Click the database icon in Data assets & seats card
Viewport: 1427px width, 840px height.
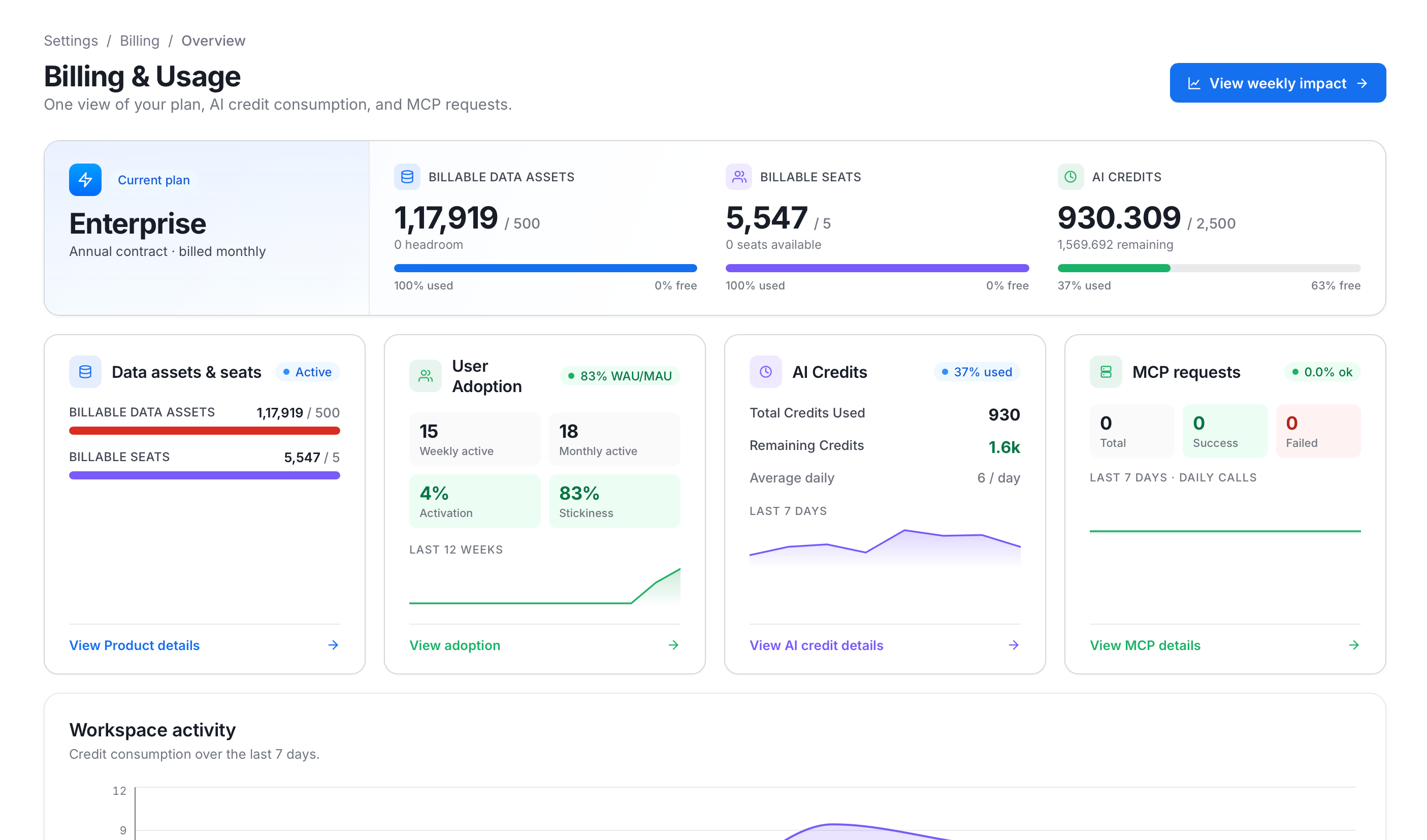(85, 372)
